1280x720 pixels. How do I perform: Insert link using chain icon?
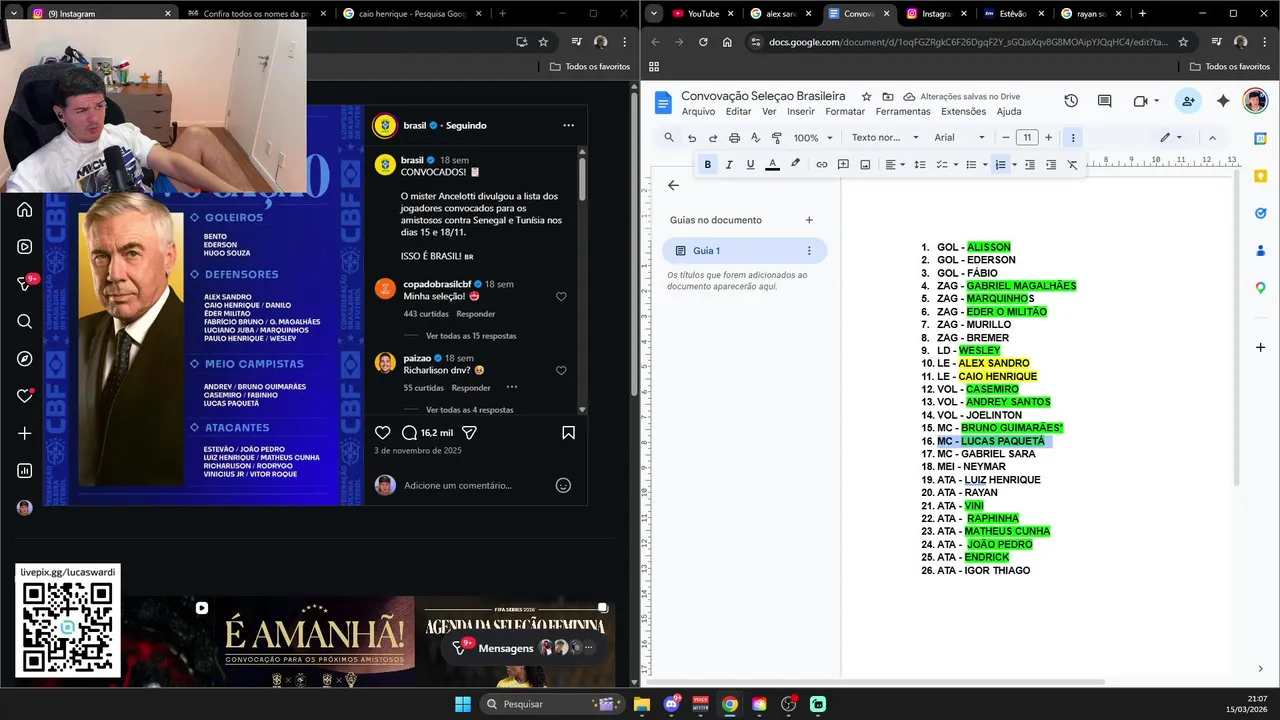pos(822,165)
